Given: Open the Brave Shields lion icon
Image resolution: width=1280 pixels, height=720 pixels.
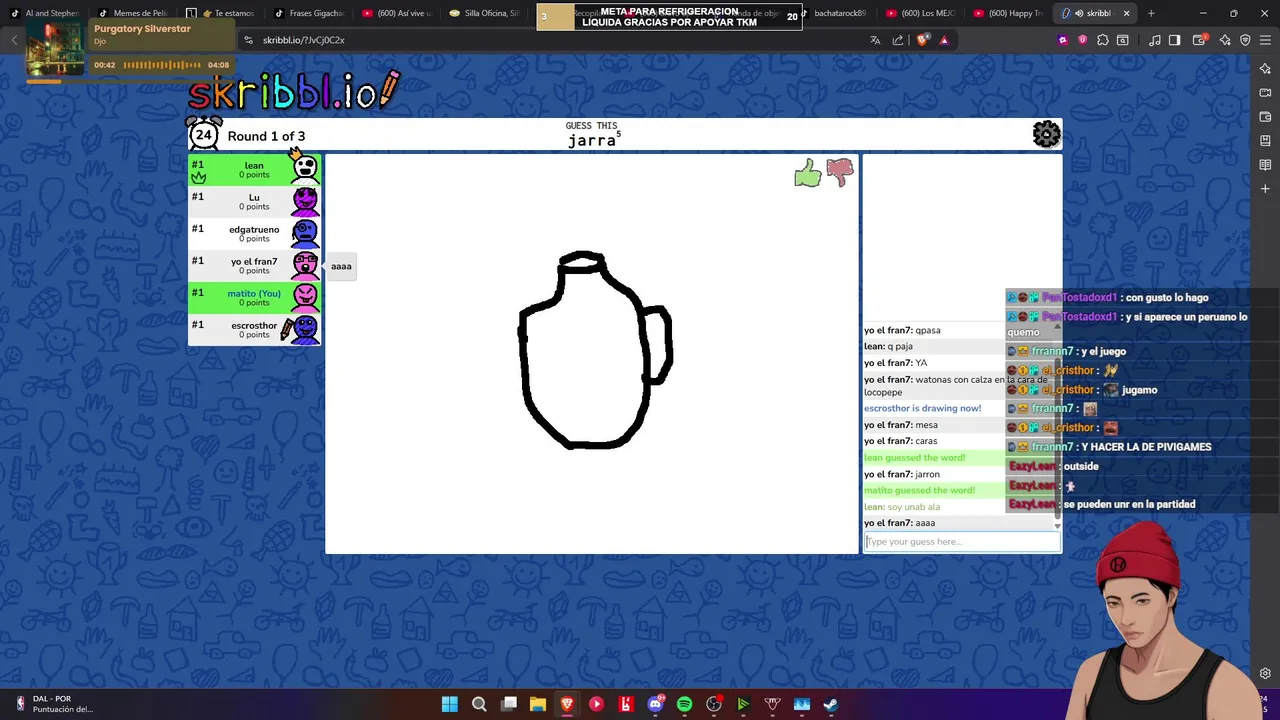Looking at the screenshot, I should pos(922,40).
